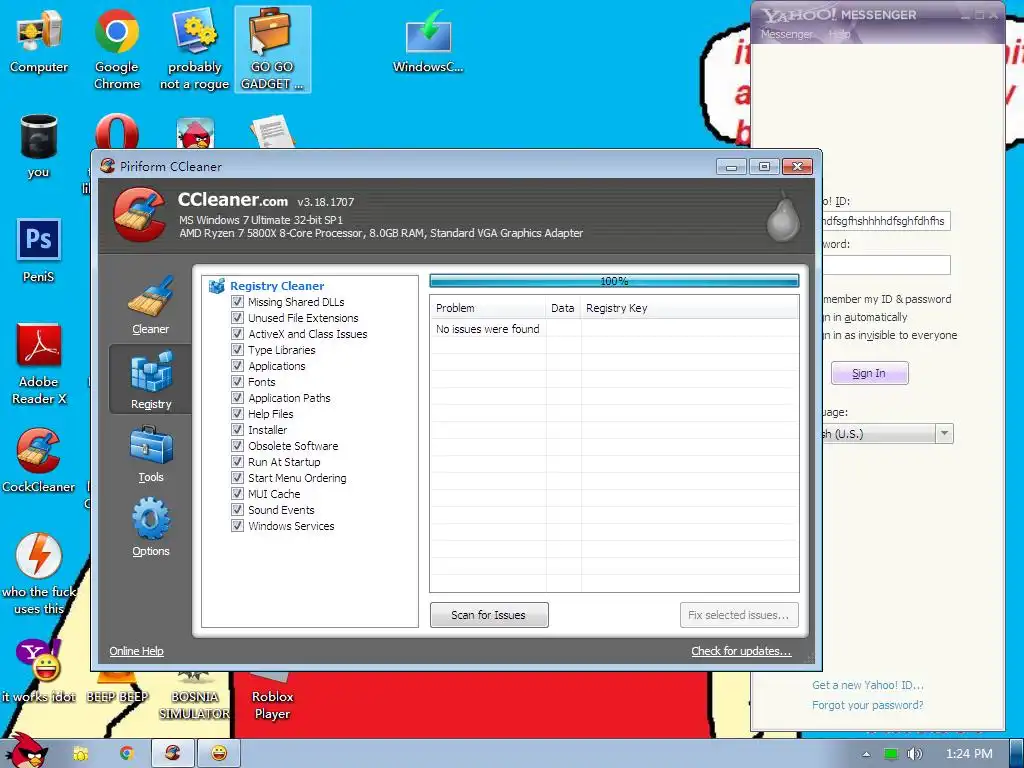This screenshot has width=1024, height=768.
Task: Select the Opera desktop icon
Action: [x=117, y=131]
